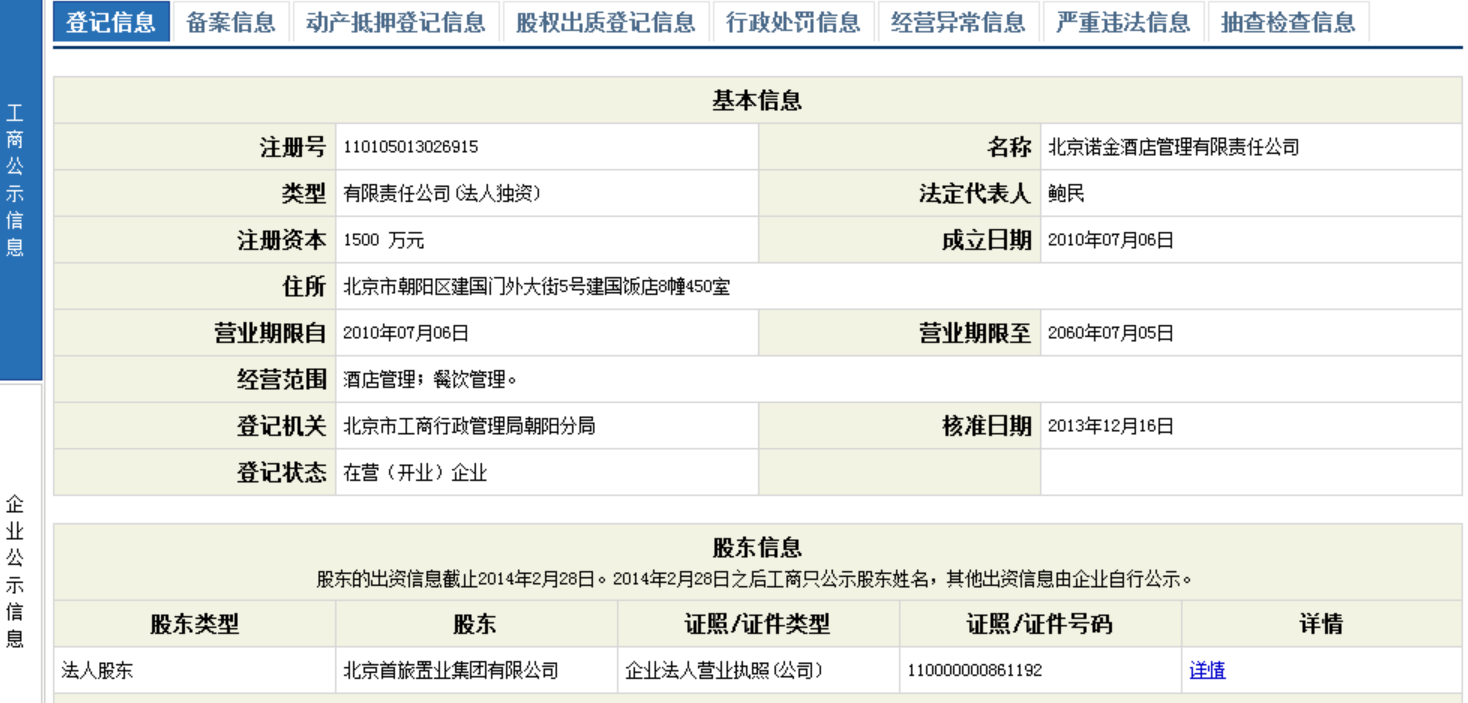Select the 动产抵押登记信息 tab
The image size is (1468, 703).
pyautogui.click(x=395, y=22)
